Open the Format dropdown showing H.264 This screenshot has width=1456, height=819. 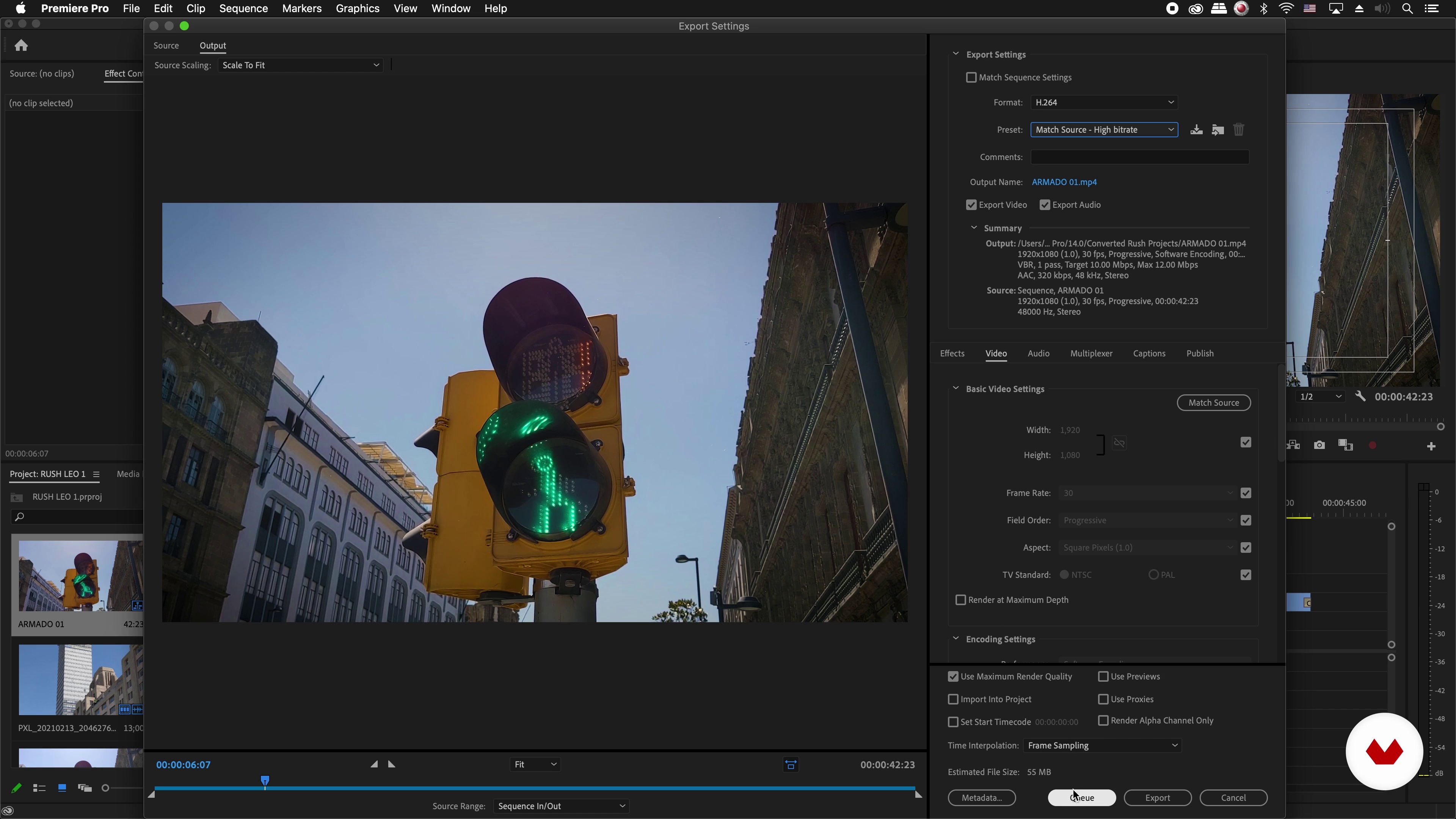(x=1104, y=102)
